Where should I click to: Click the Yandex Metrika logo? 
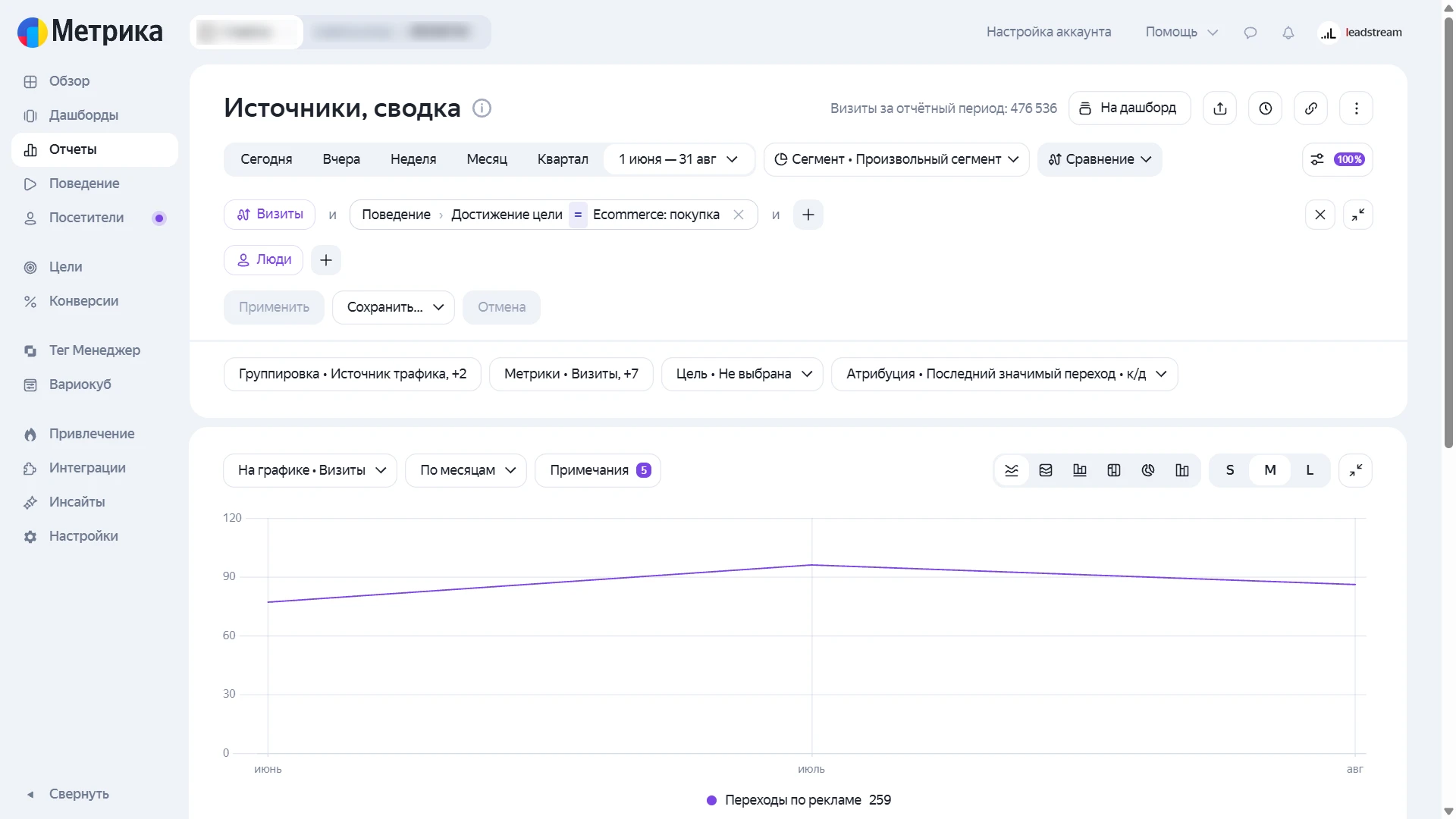pos(89,32)
